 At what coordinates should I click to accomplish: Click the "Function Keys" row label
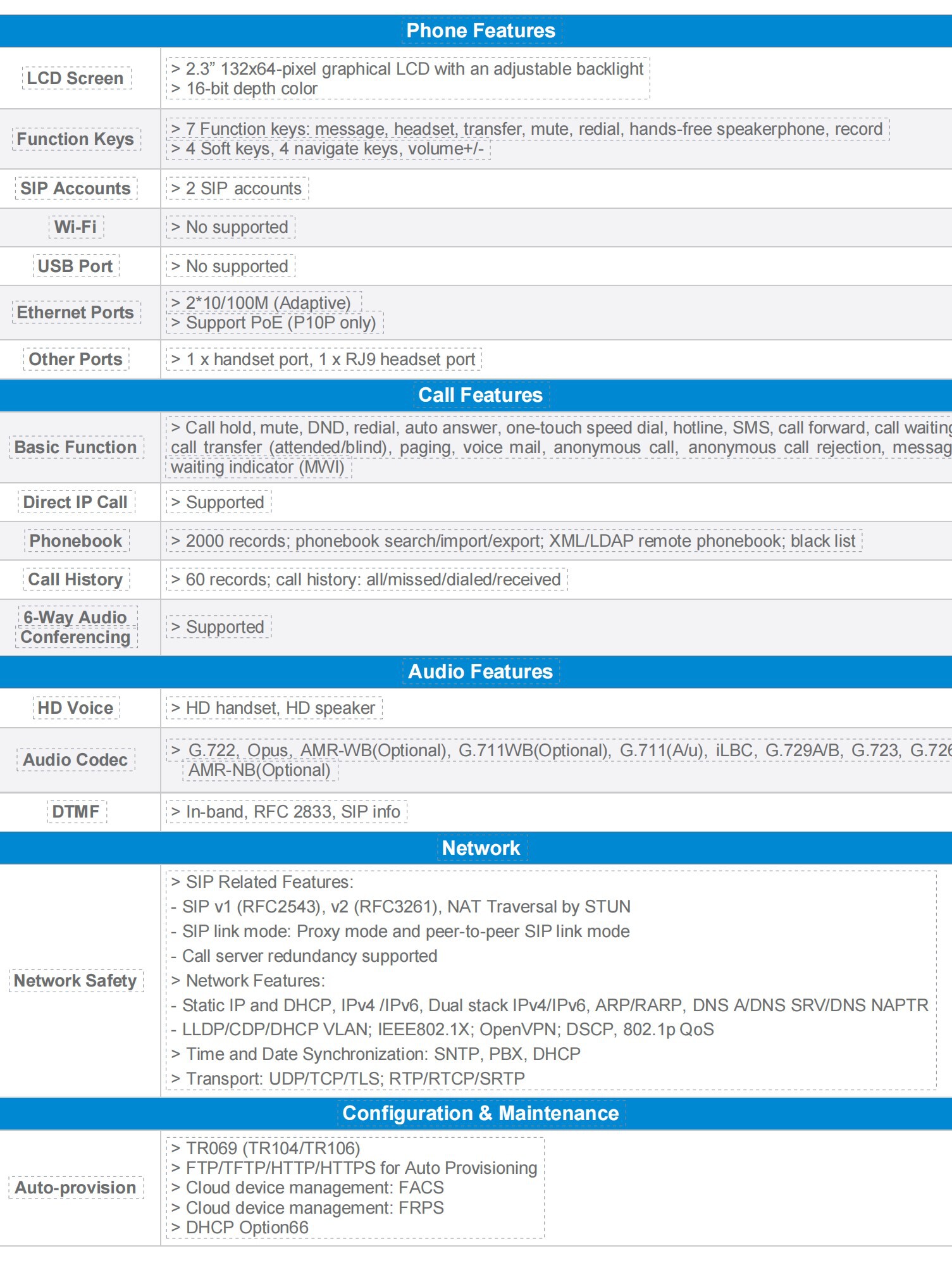point(76,139)
